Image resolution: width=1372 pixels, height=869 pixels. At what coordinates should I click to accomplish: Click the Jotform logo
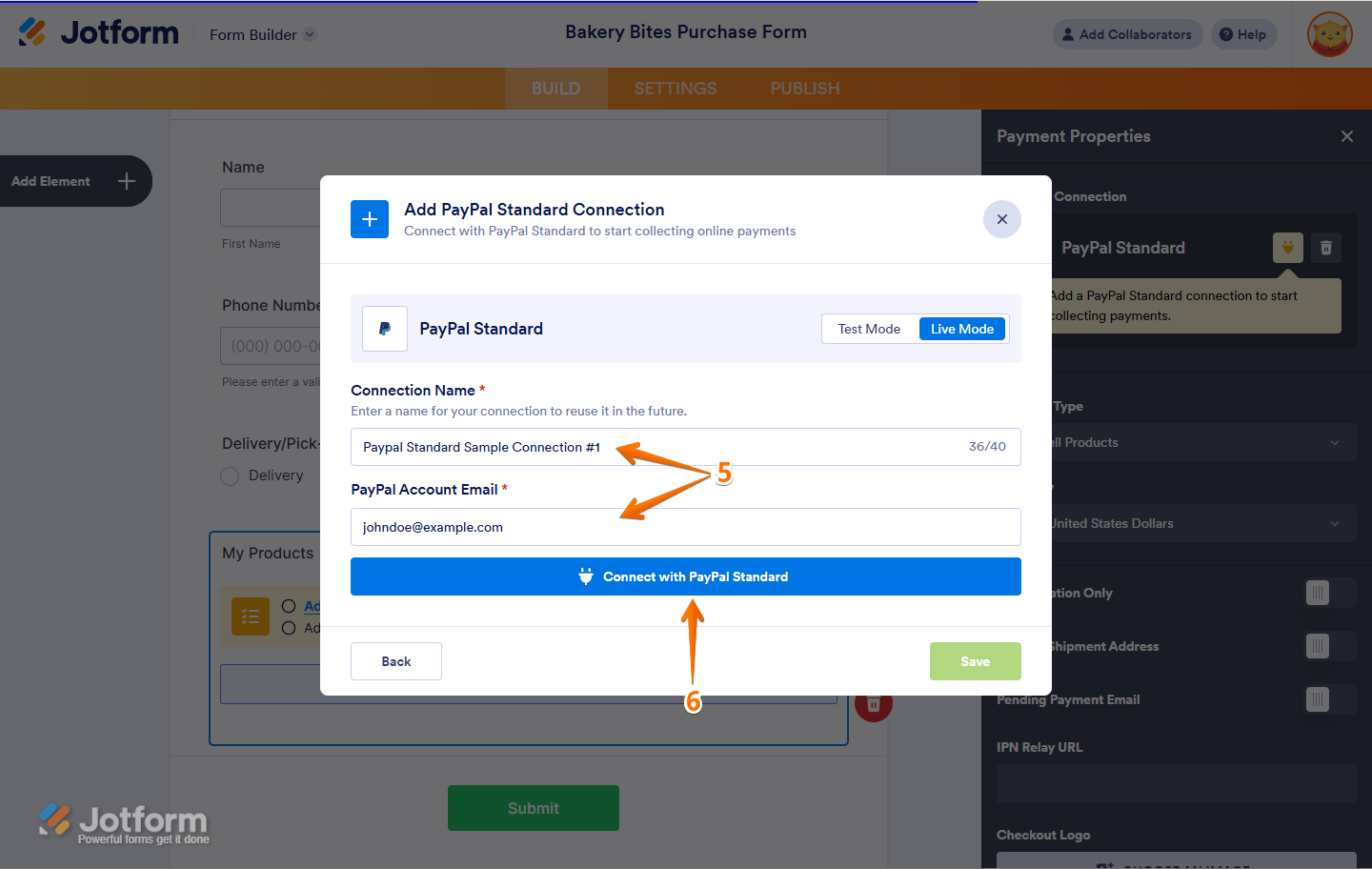tap(98, 32)
